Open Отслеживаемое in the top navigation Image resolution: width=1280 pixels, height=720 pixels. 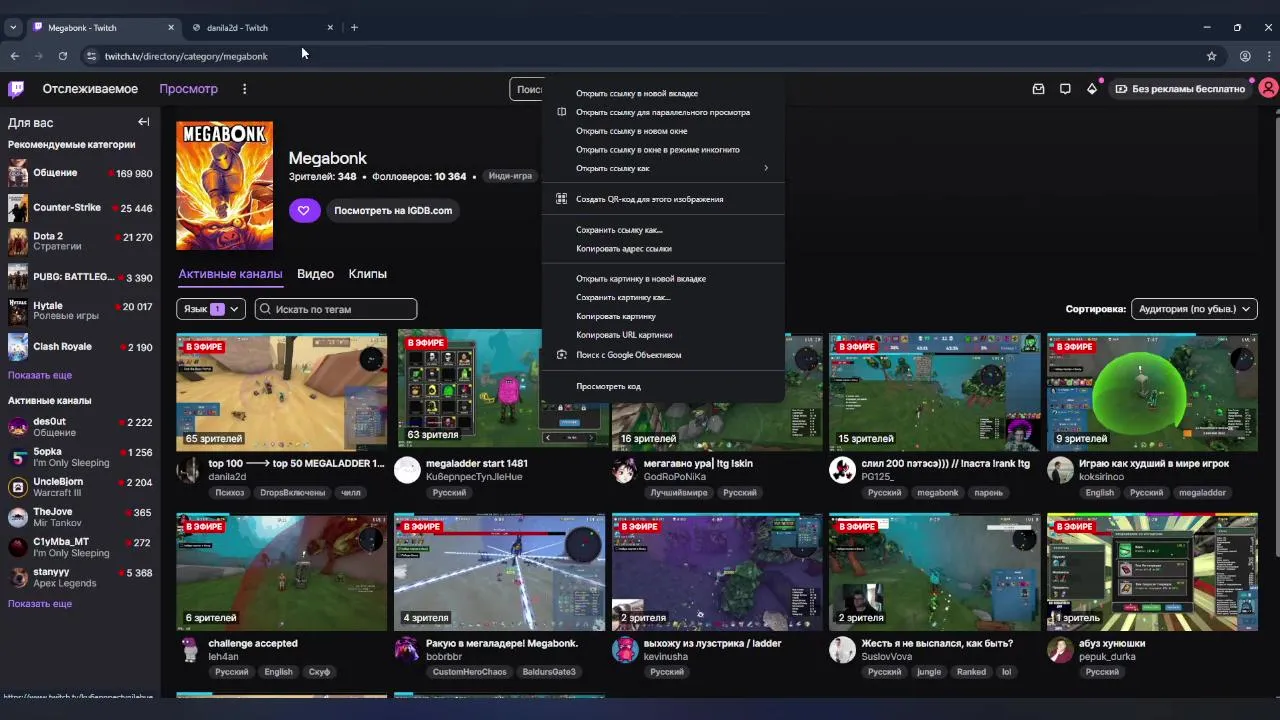(90, 89)
